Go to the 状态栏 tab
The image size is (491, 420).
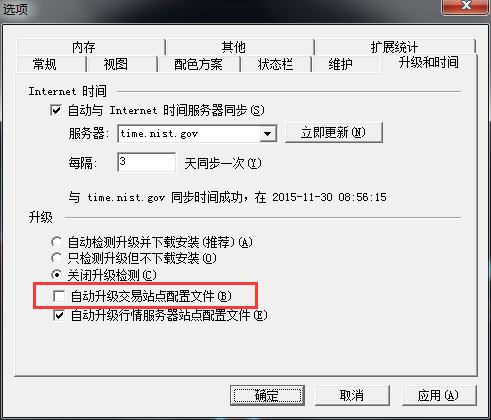point(276,64)
